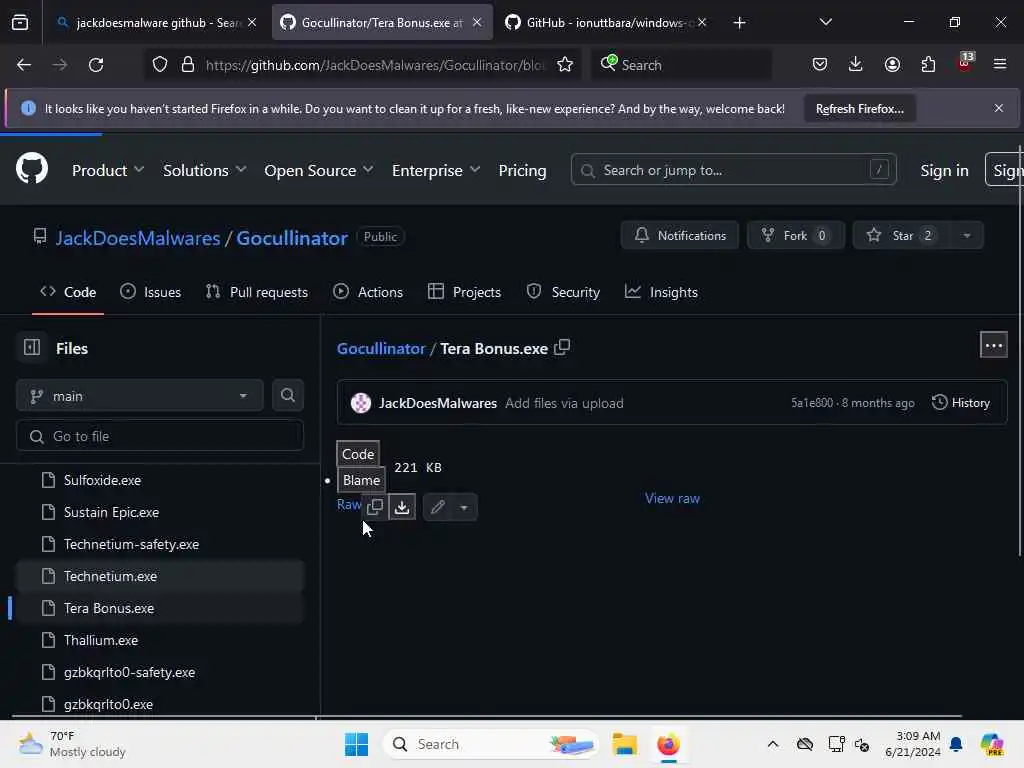Image resolution: width=1024 pixels, height=768 pixels.
Task: Expand the Open Source menu
Action: click(319, 170)
